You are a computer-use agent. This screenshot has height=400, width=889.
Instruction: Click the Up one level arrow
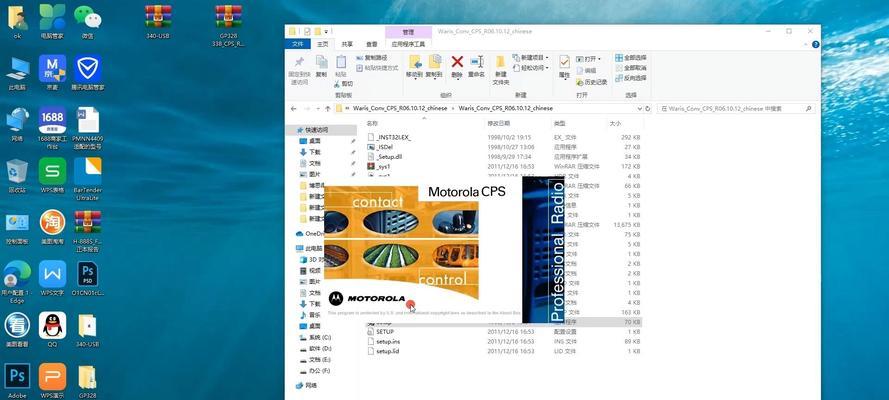[328, 108]
